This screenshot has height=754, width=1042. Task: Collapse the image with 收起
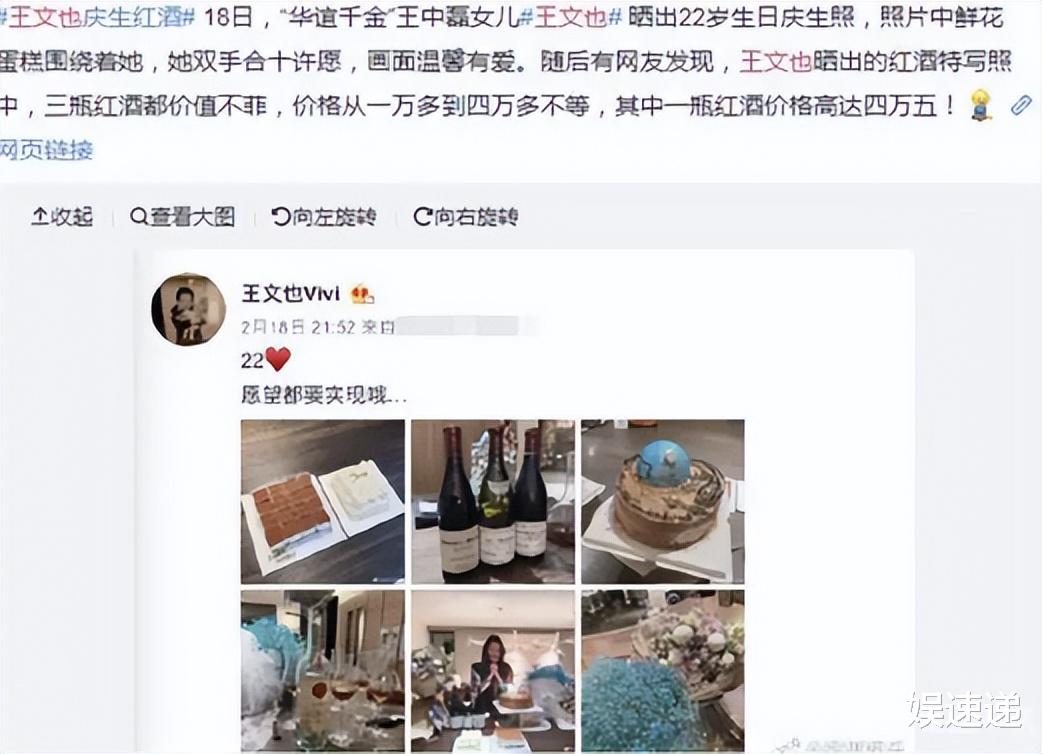[62, 217]
